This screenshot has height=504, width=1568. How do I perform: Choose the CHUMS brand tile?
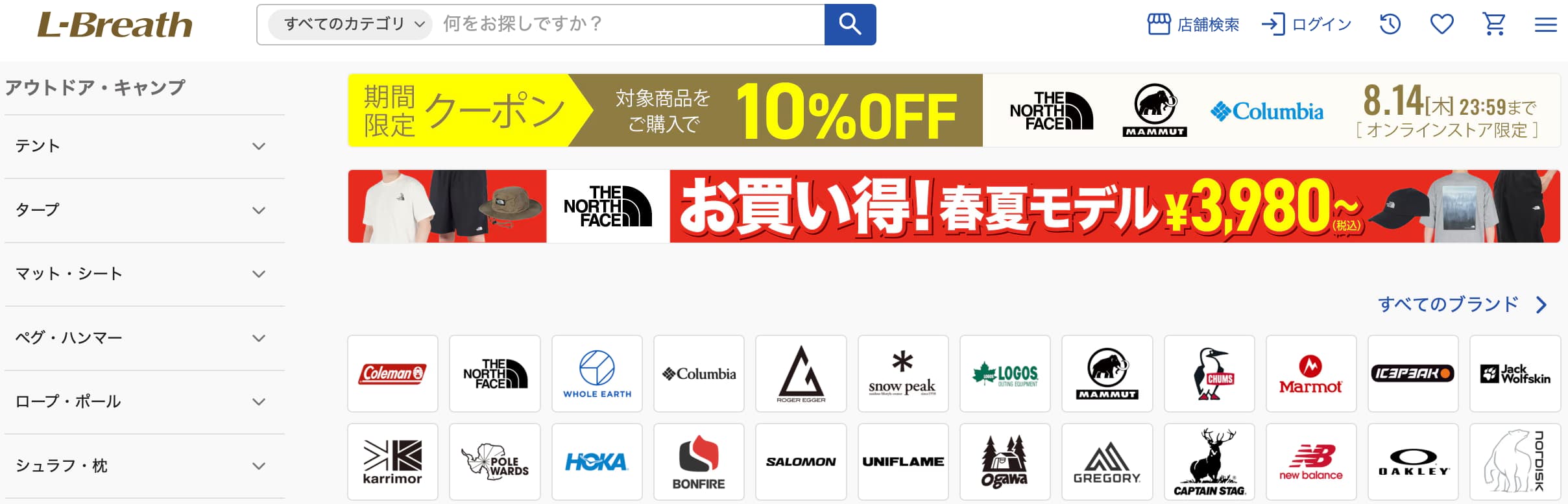pyautogui.click(x=1209, y=374)
